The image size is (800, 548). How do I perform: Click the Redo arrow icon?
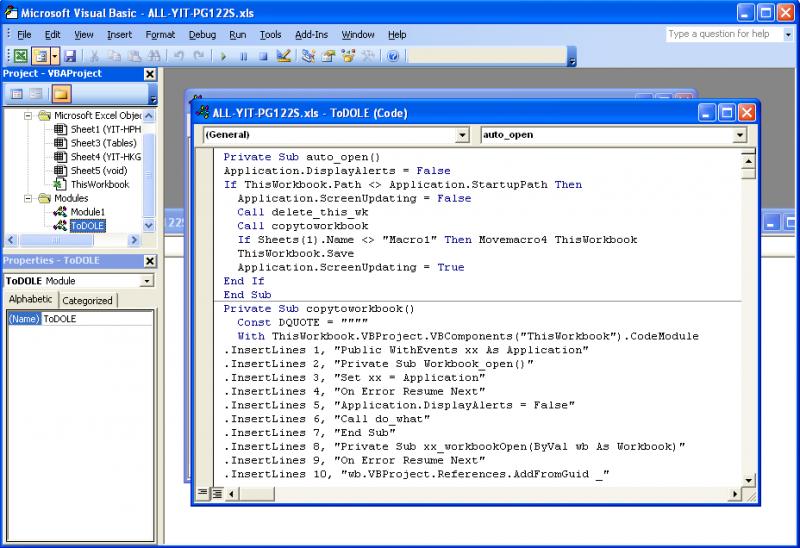(x=198, y=56)
